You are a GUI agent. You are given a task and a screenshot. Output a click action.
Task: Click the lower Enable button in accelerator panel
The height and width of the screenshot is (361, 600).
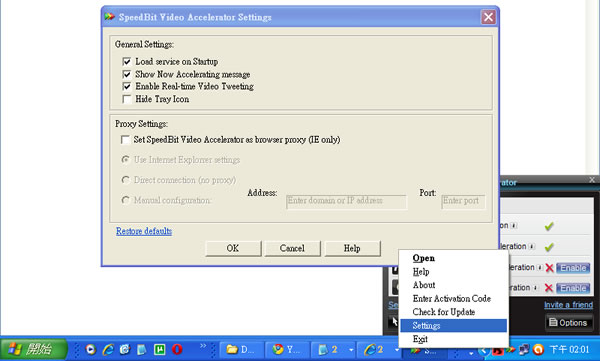573,288
